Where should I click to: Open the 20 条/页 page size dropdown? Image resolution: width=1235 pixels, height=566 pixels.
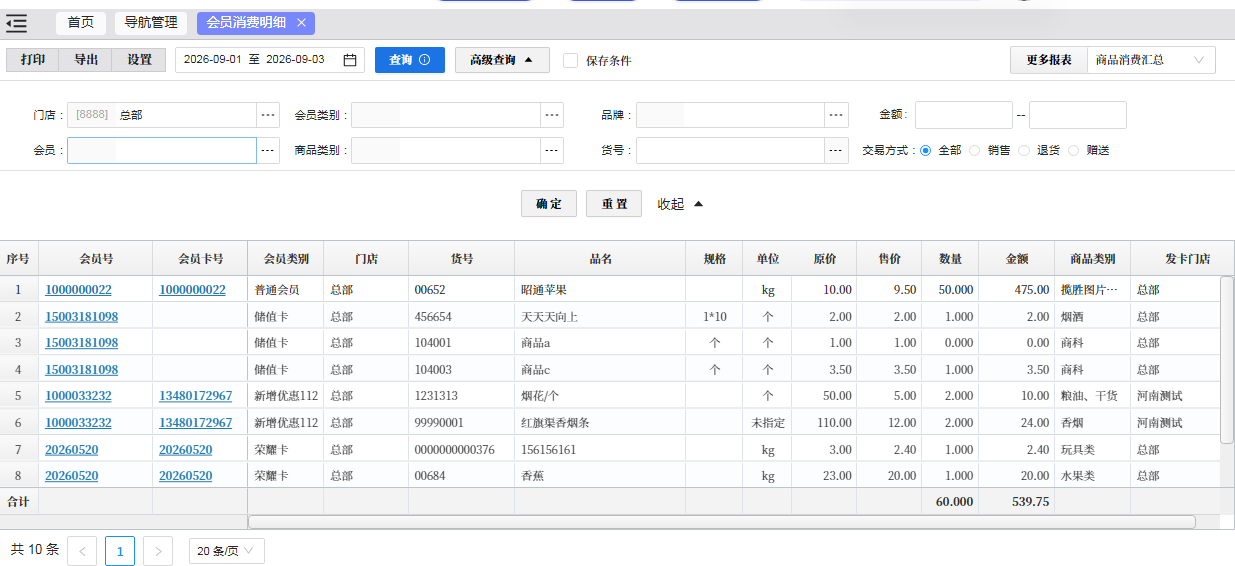(x=227, y=551)
